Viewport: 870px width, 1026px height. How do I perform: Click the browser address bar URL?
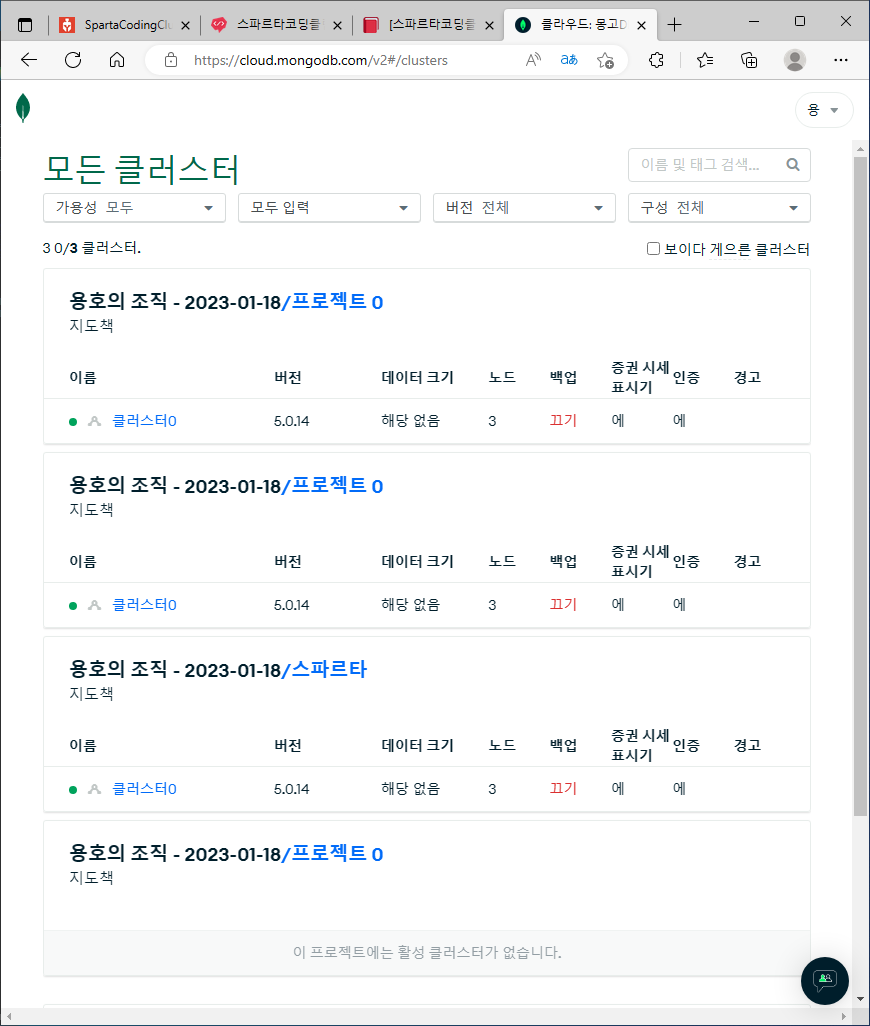coord(321,60)
